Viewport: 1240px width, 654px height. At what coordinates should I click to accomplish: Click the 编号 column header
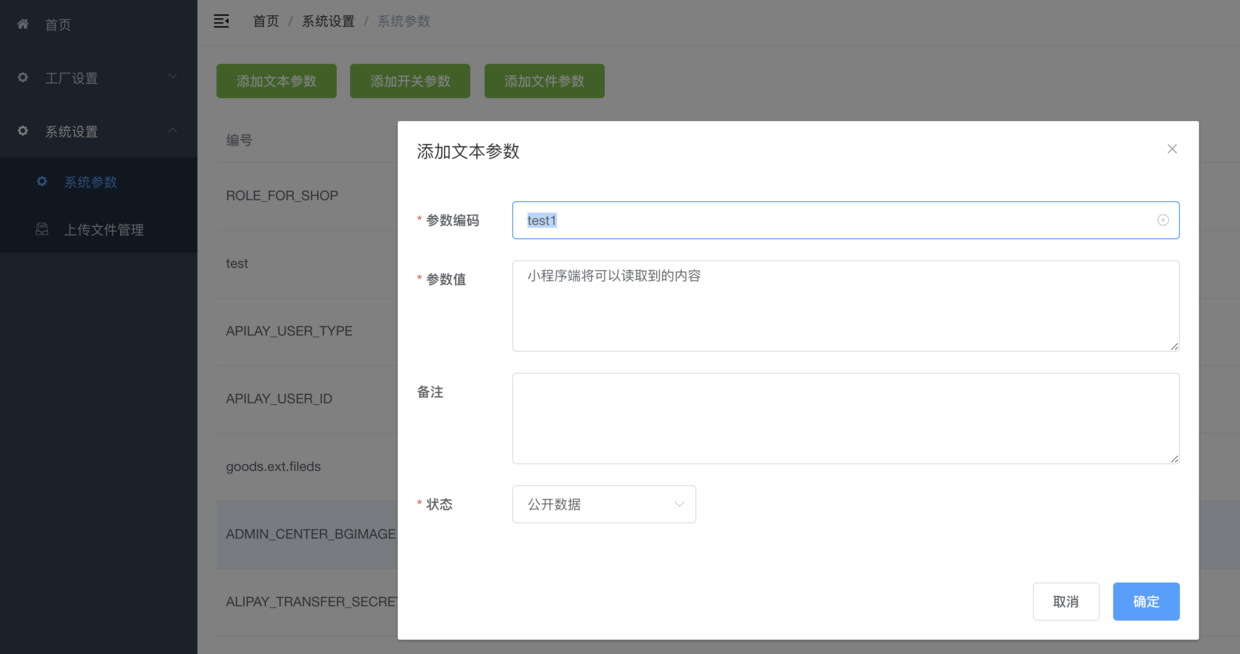pyautogui.click(x=239, y=140)
